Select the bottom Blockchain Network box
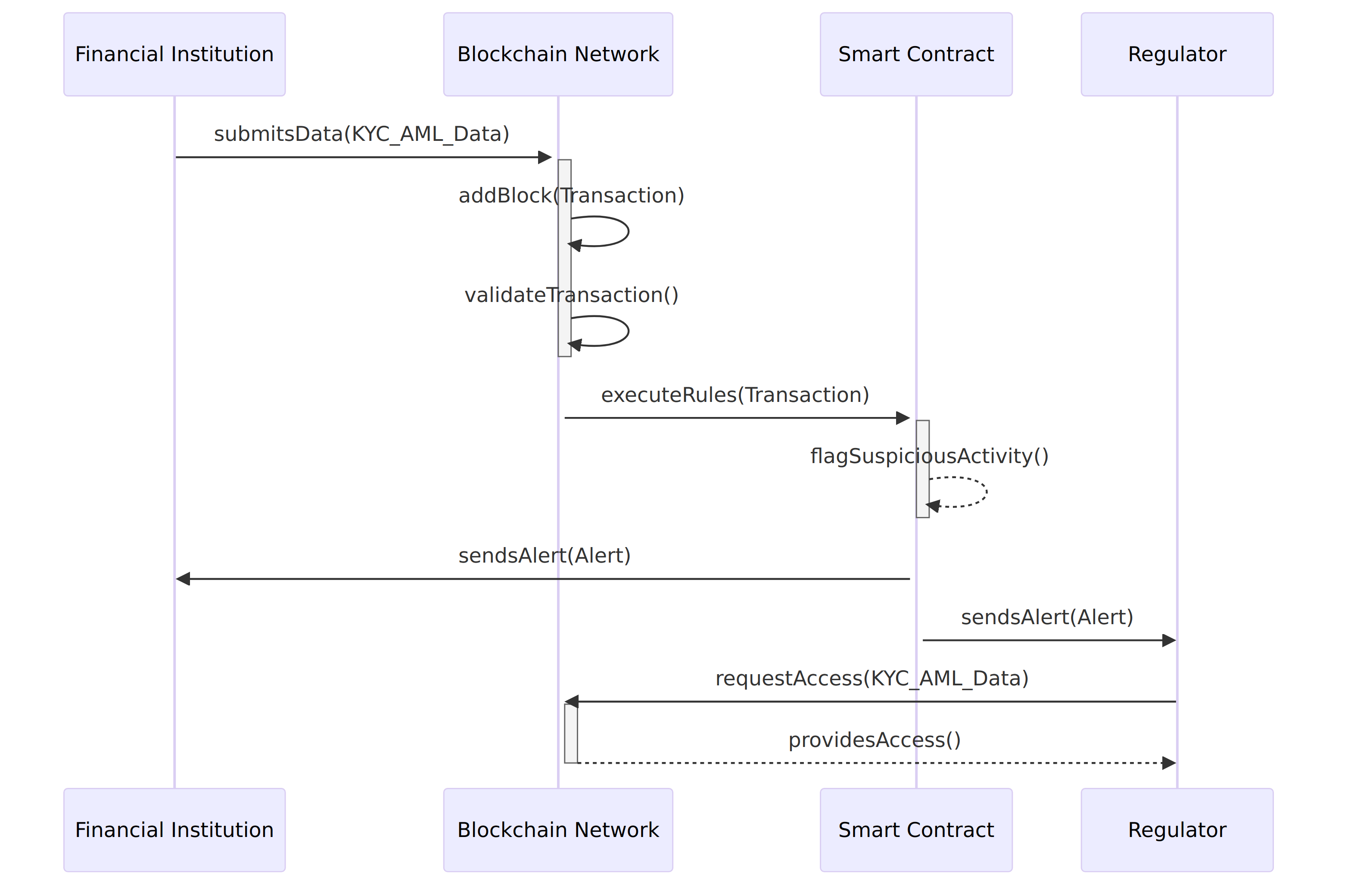This screenshot has height=896, width=1351. 558,830
